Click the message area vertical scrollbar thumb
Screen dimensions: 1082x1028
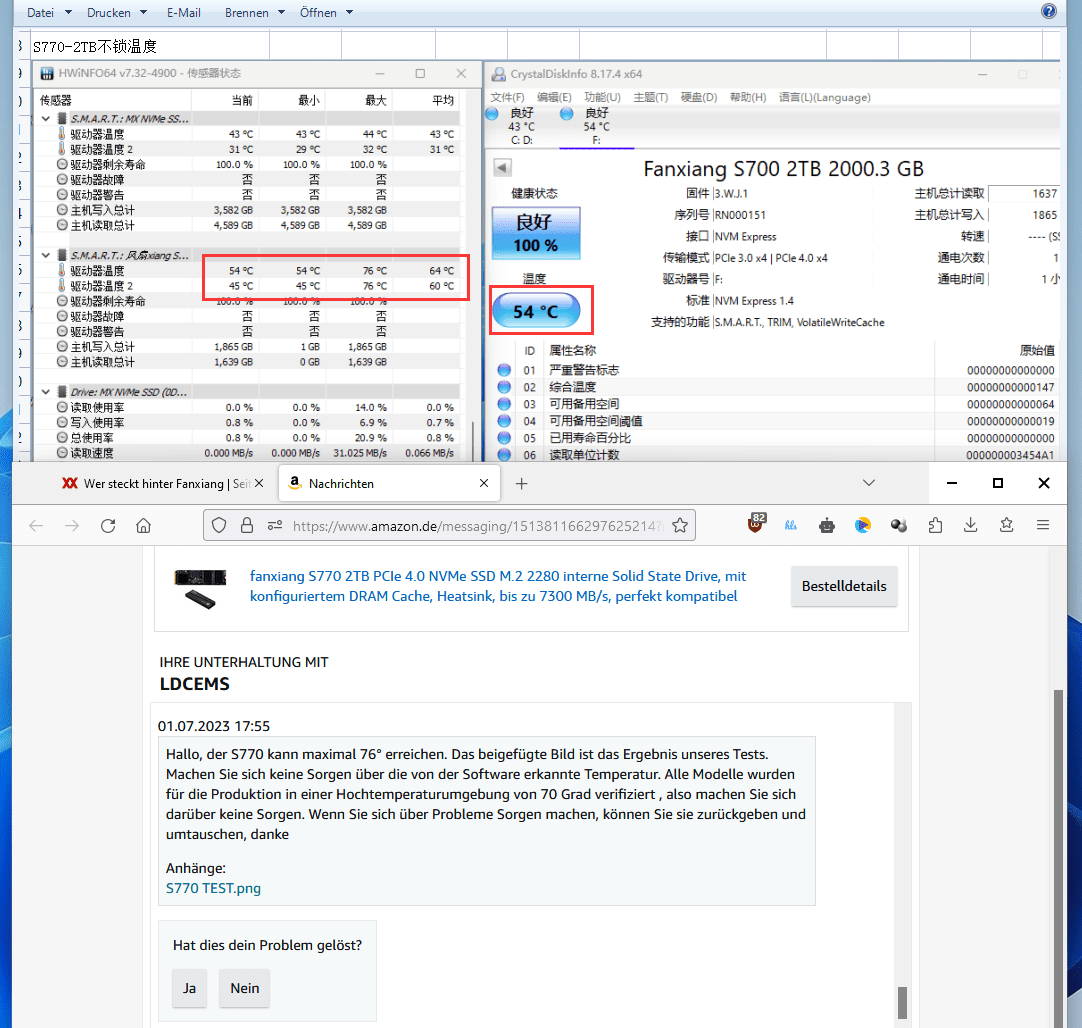902,1002
